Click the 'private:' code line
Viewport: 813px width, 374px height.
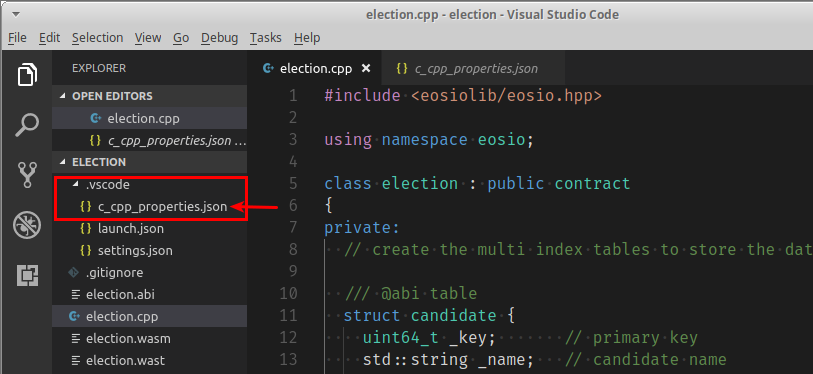362,228
